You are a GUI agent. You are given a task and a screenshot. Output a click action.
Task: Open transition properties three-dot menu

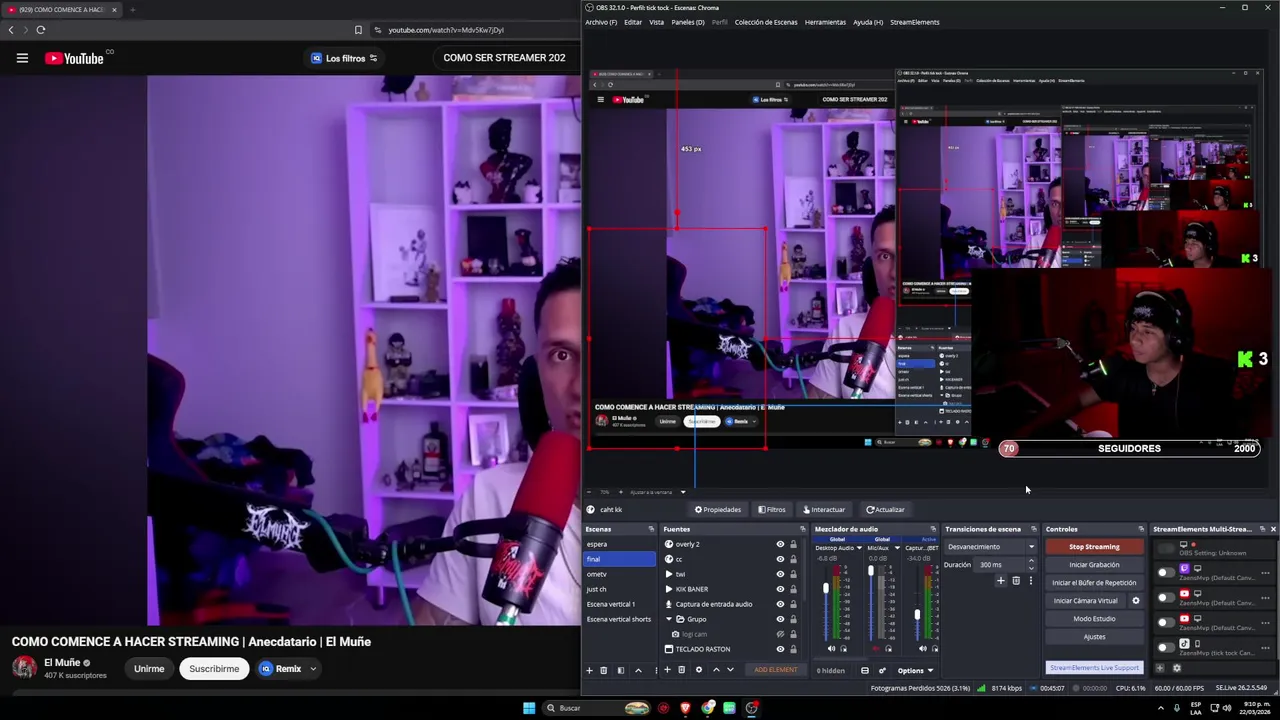point(1031,581)
